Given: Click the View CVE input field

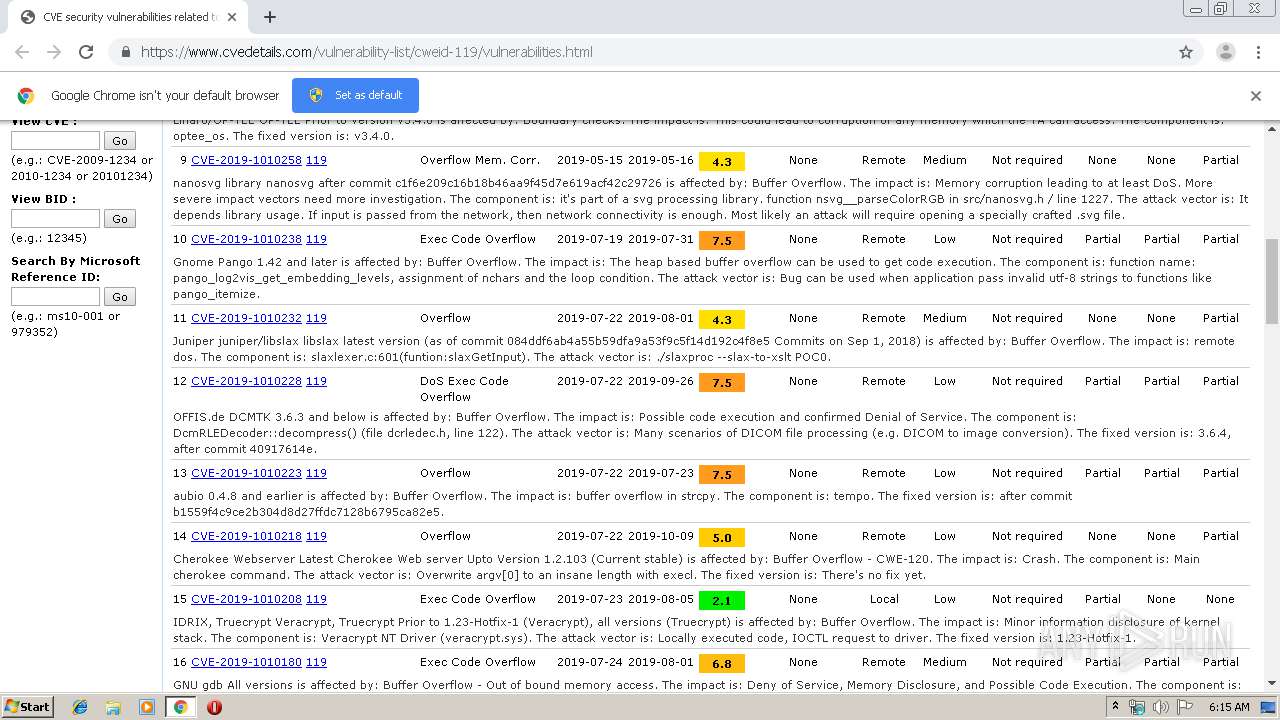Looking at the screenshot, I should coord(55,141).
